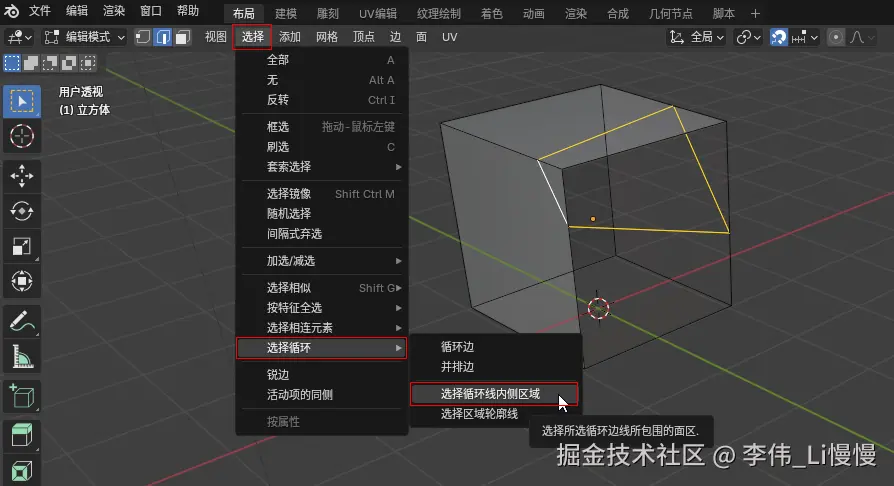894x486 pixels.
Task: Switch to face select mode
Action: pyautogui.click(x=182, y=38)
